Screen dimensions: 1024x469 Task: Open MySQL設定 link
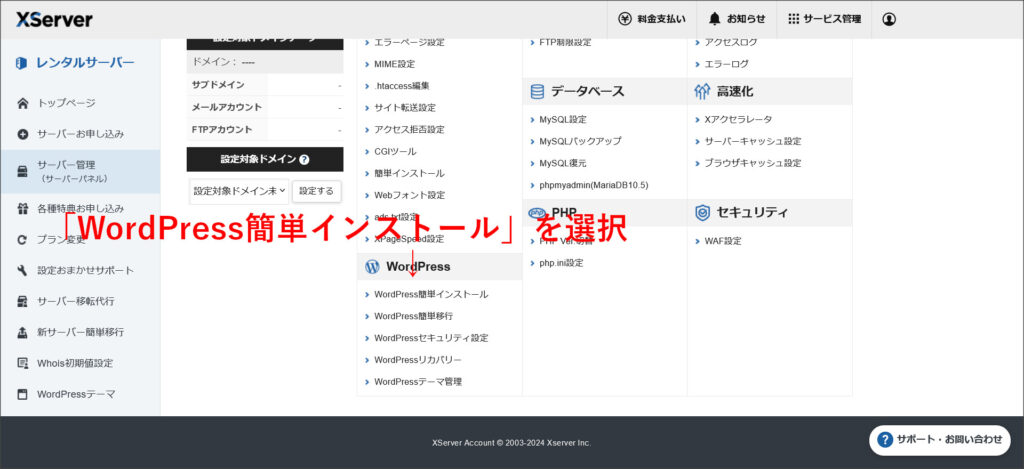563,120
